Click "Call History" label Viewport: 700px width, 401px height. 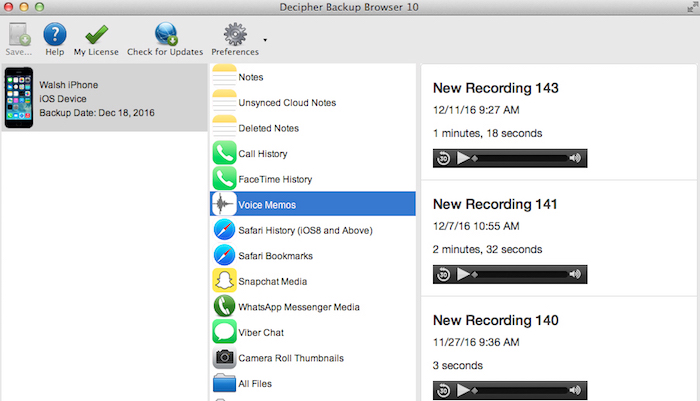pos(262,154)
